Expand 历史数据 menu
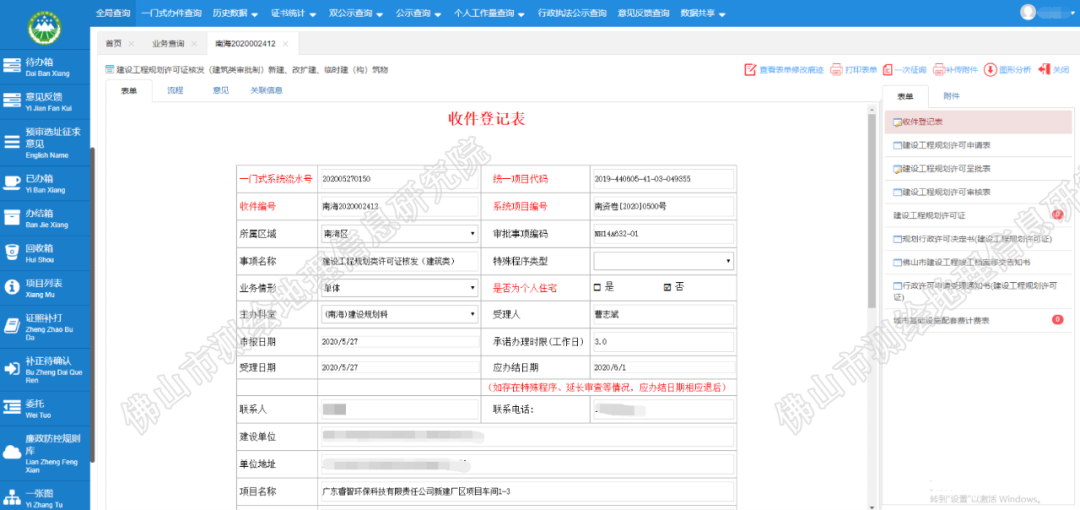 (235, 13)
